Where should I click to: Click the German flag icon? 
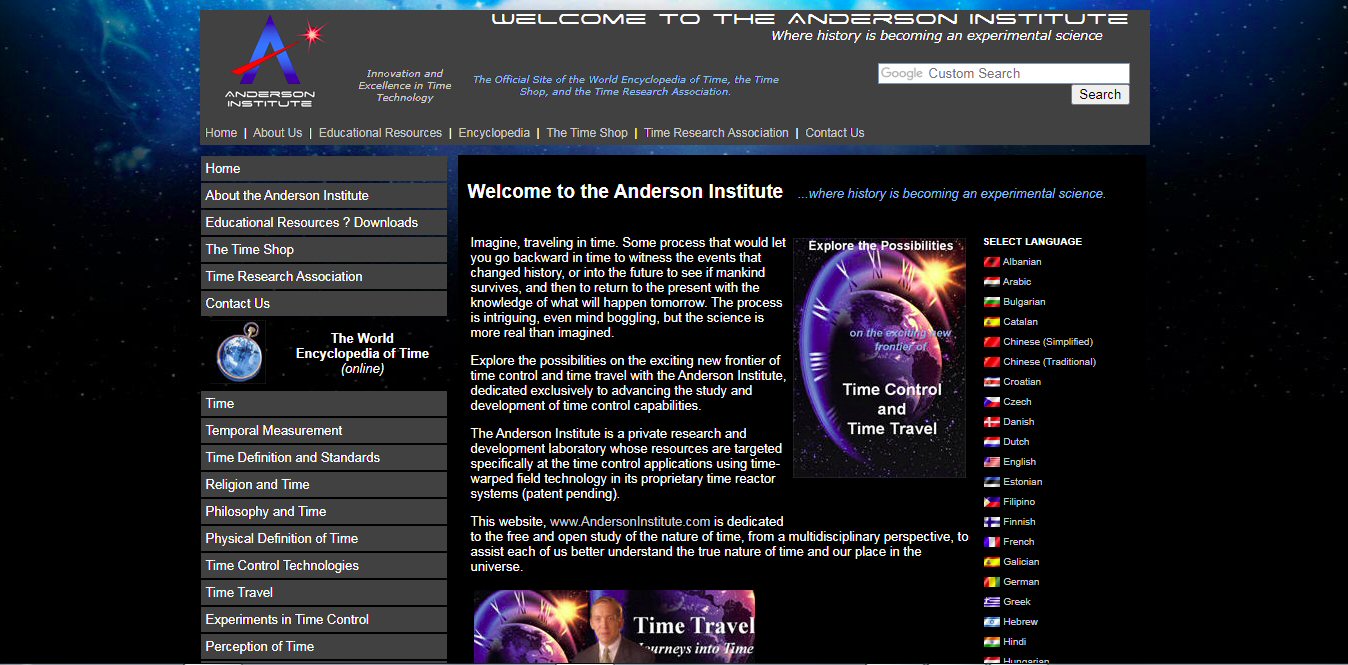[992, 582]
